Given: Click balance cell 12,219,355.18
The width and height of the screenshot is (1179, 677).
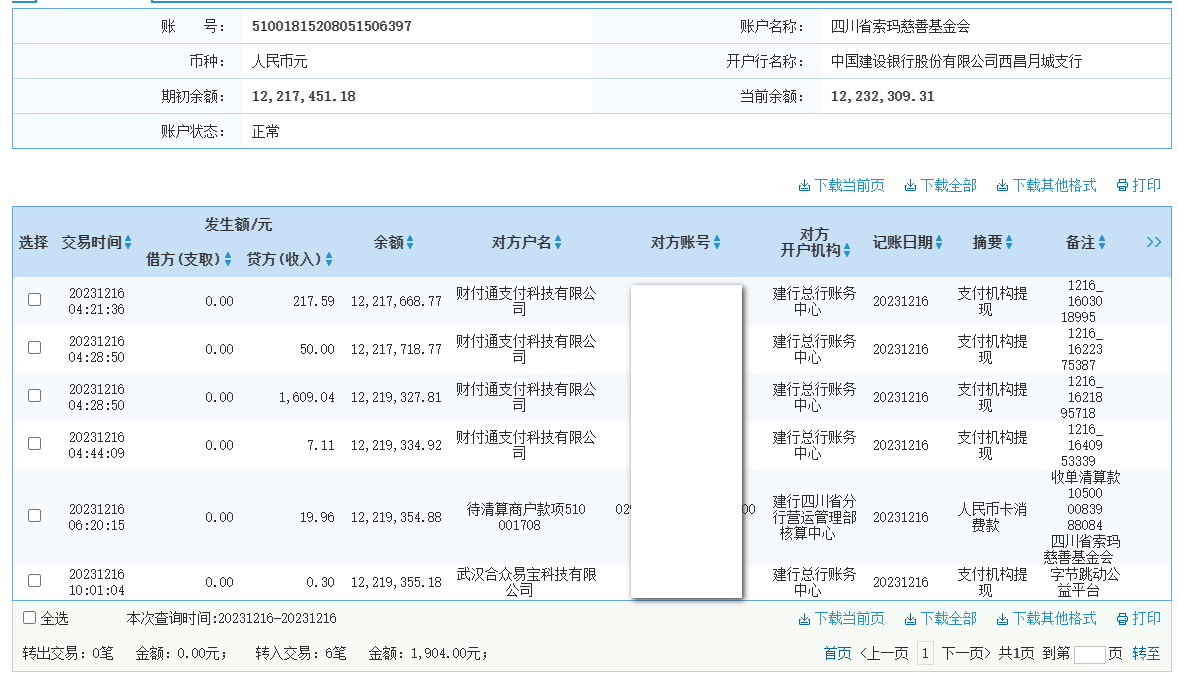Looking at the screenshot, I should pos(396,582).
